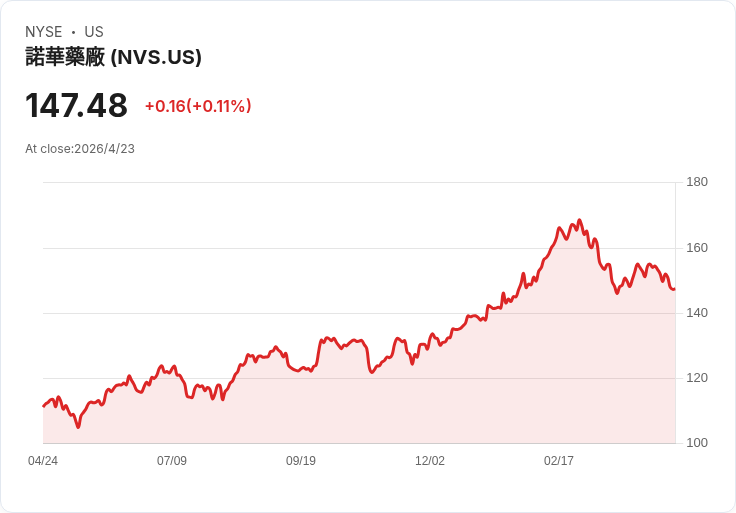Click the 140 y-axis label
736x513 pixels.
[697, 313]
